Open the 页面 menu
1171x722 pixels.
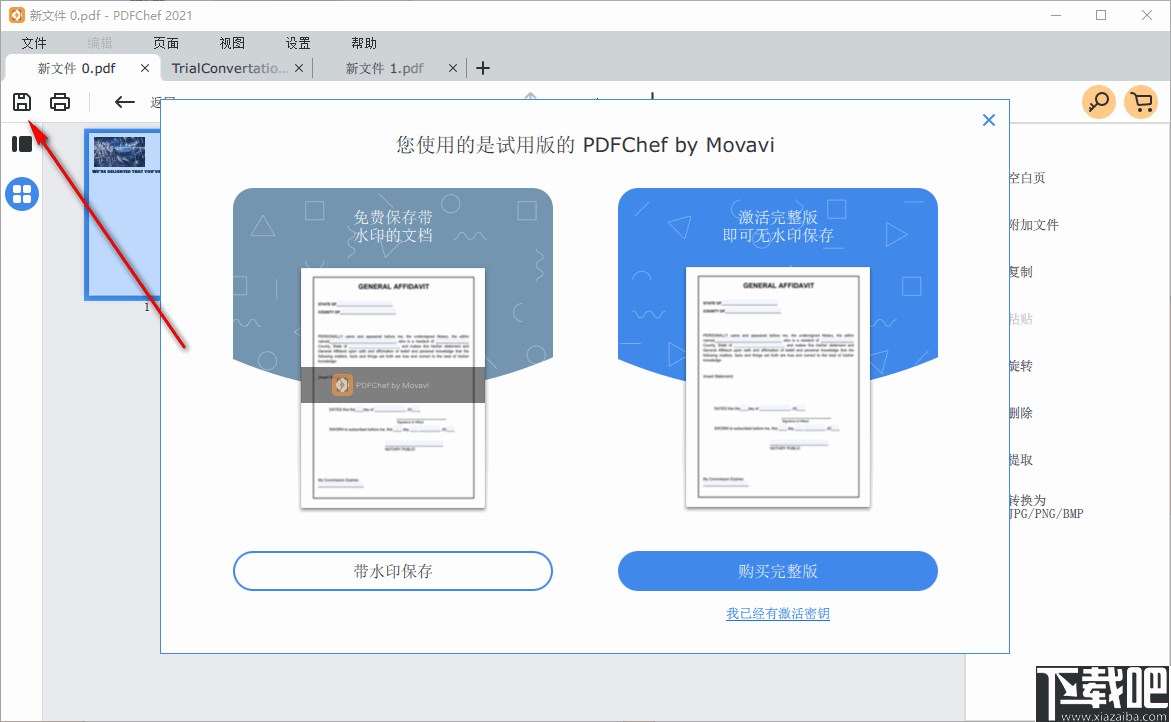pos(166,42)
